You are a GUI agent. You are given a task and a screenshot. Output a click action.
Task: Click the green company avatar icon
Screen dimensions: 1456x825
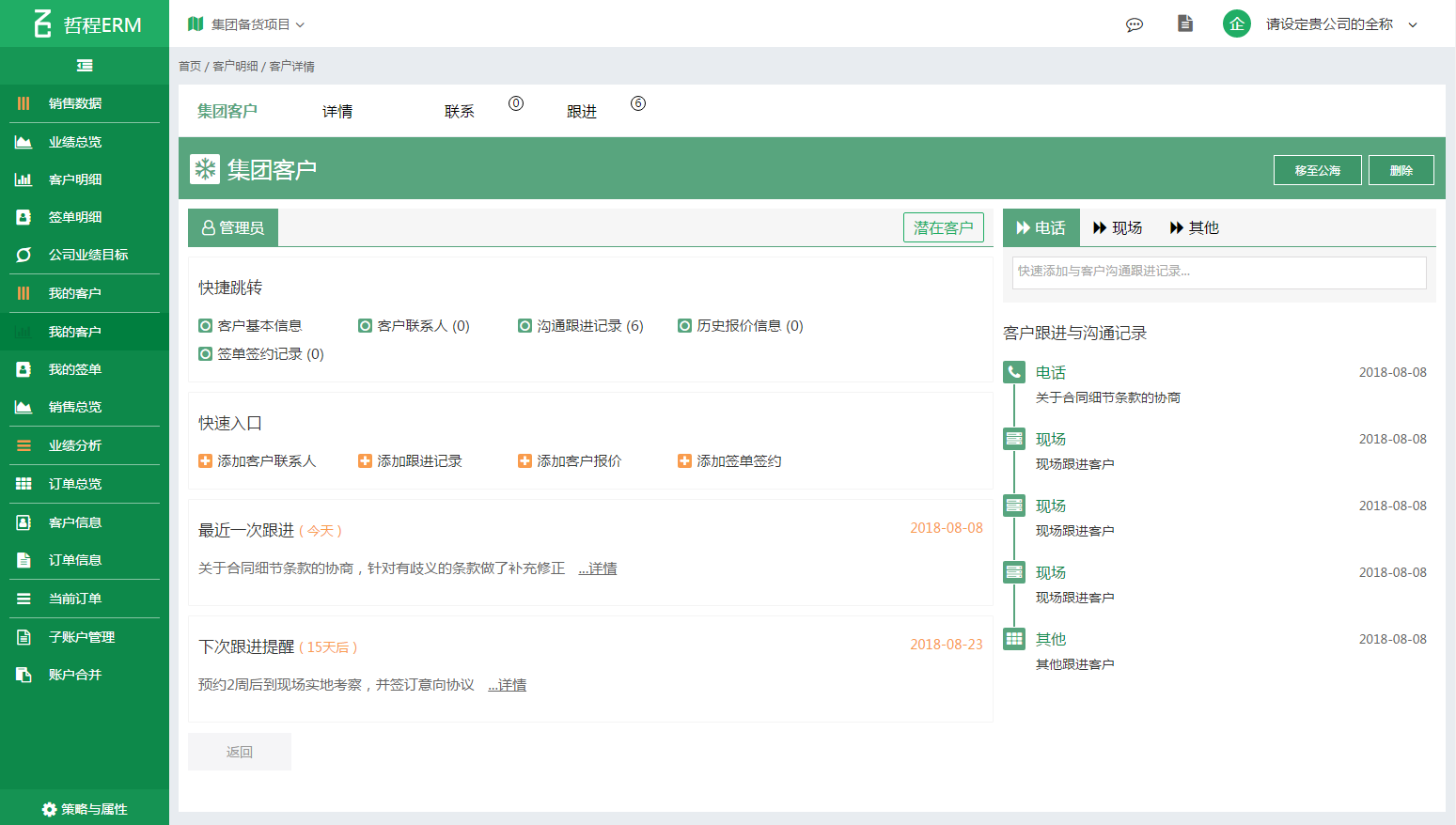pyautogui.click(x=1236, y=24)
